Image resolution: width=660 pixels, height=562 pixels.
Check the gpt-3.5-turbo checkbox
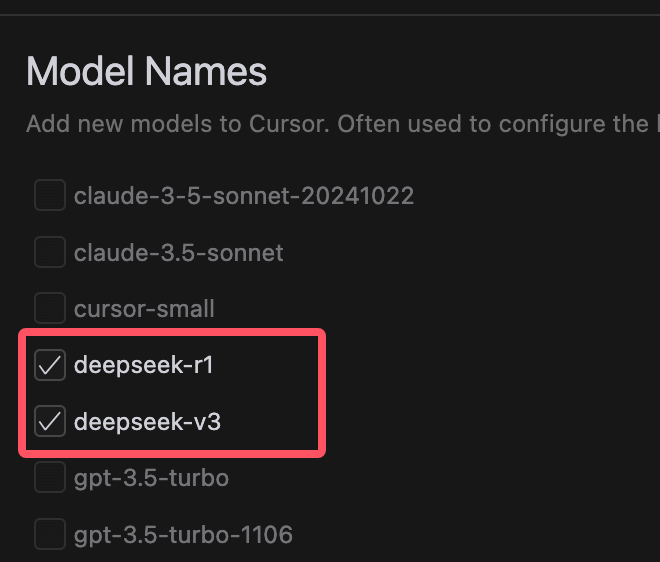pos(50,478)
